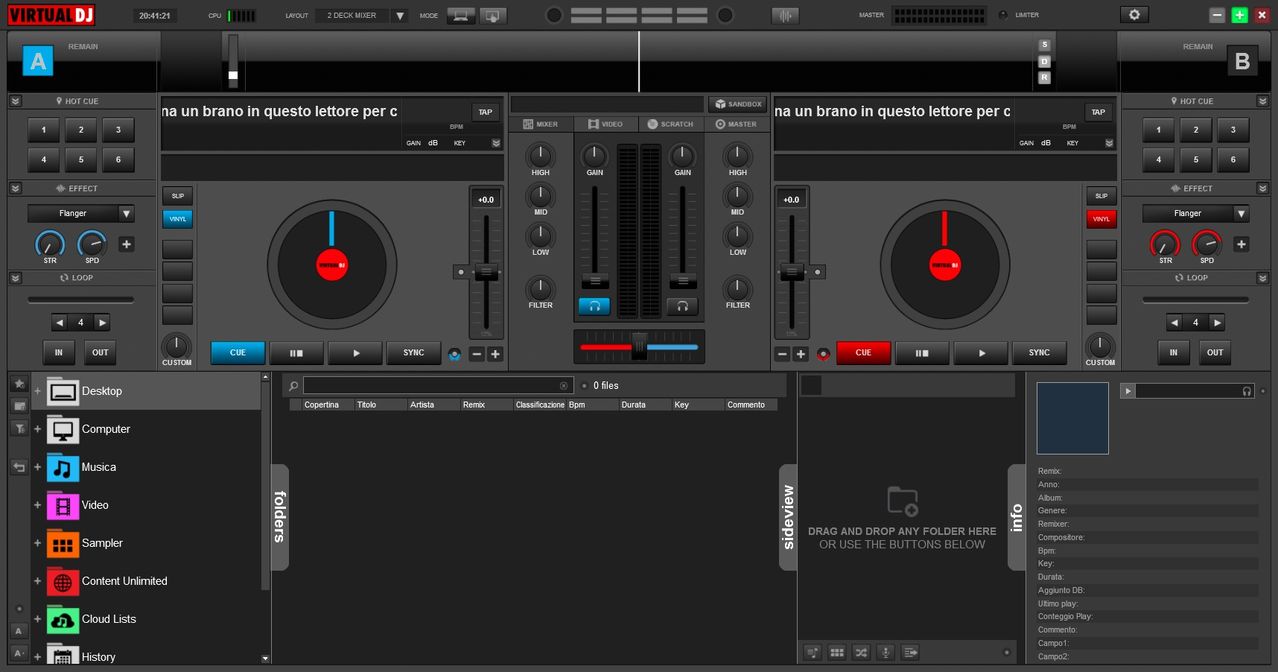Toggle deck A headphone PFL button

(x=594, y=306)
